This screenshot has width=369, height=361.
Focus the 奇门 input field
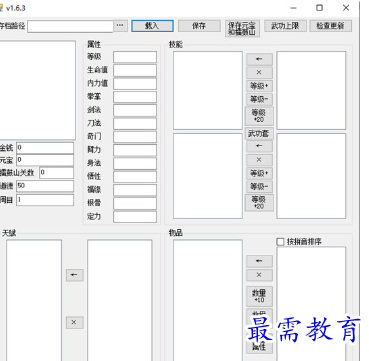click(135, 137)
